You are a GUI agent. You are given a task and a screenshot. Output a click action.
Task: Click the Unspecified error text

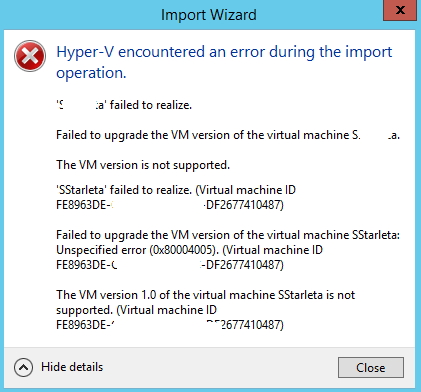(101, 250)
